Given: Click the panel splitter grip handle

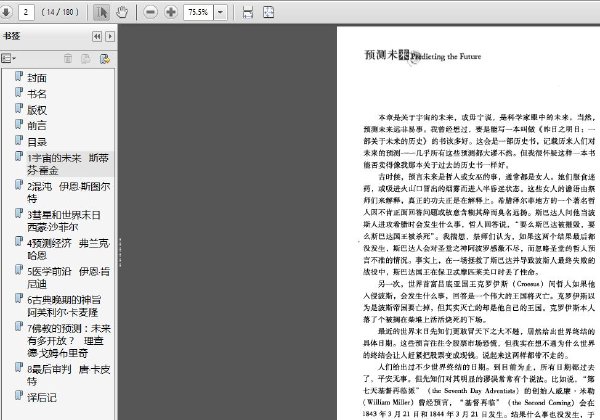Looking at the screenshot, I should [x=120, y=252].
